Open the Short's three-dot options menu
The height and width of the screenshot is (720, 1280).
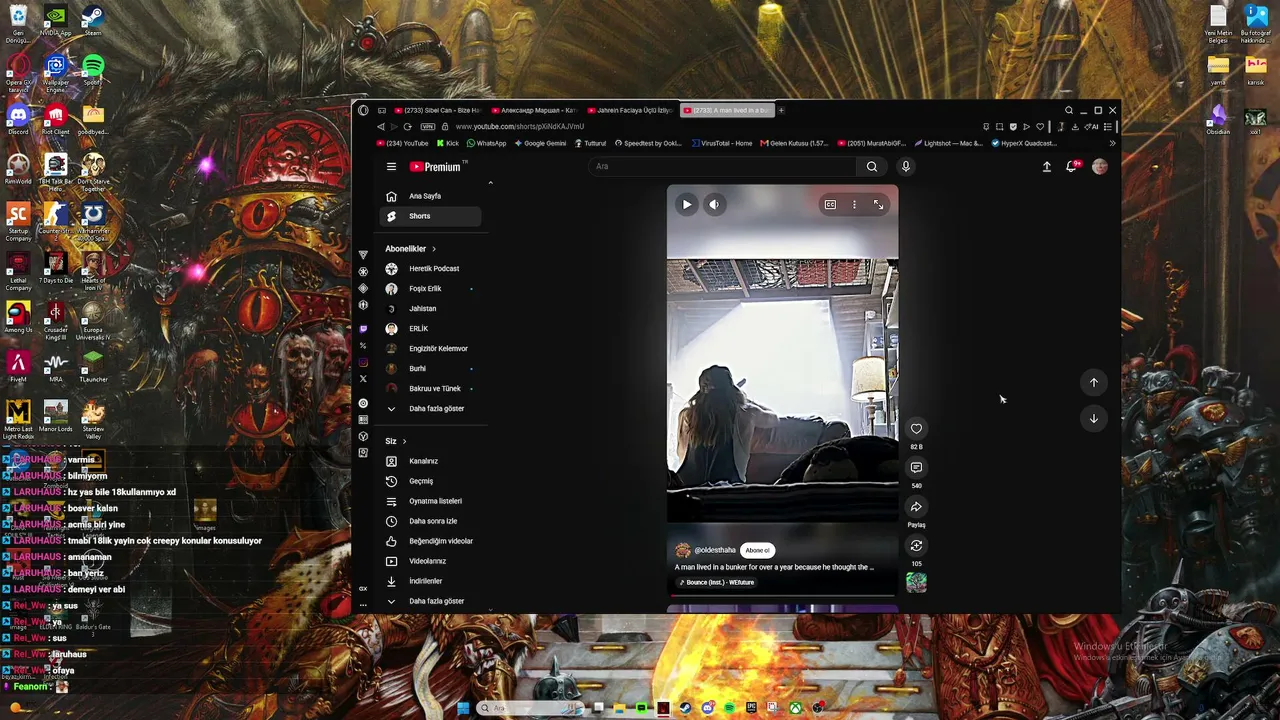click(x=854, y=204)
